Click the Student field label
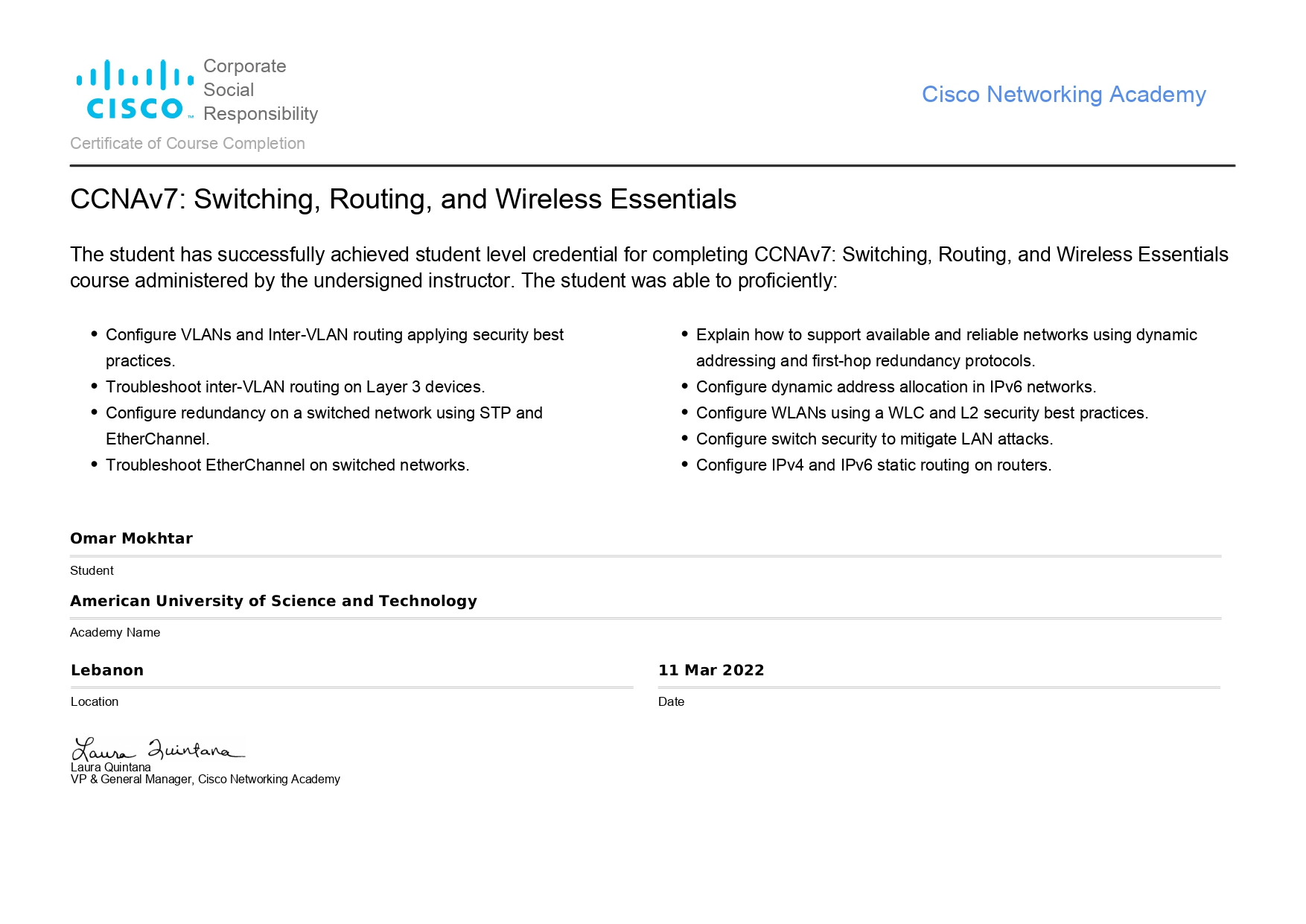Screen dimensions: 1306x924 (x=92, y=571)
